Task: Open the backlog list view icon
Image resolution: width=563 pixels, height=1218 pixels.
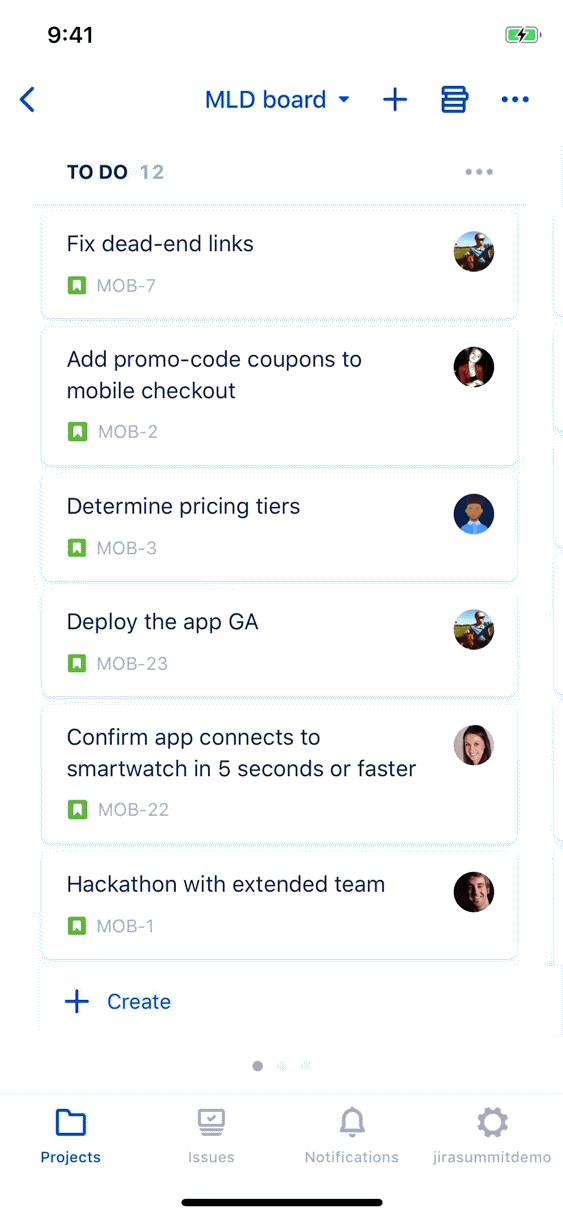Action: point(454,99)
